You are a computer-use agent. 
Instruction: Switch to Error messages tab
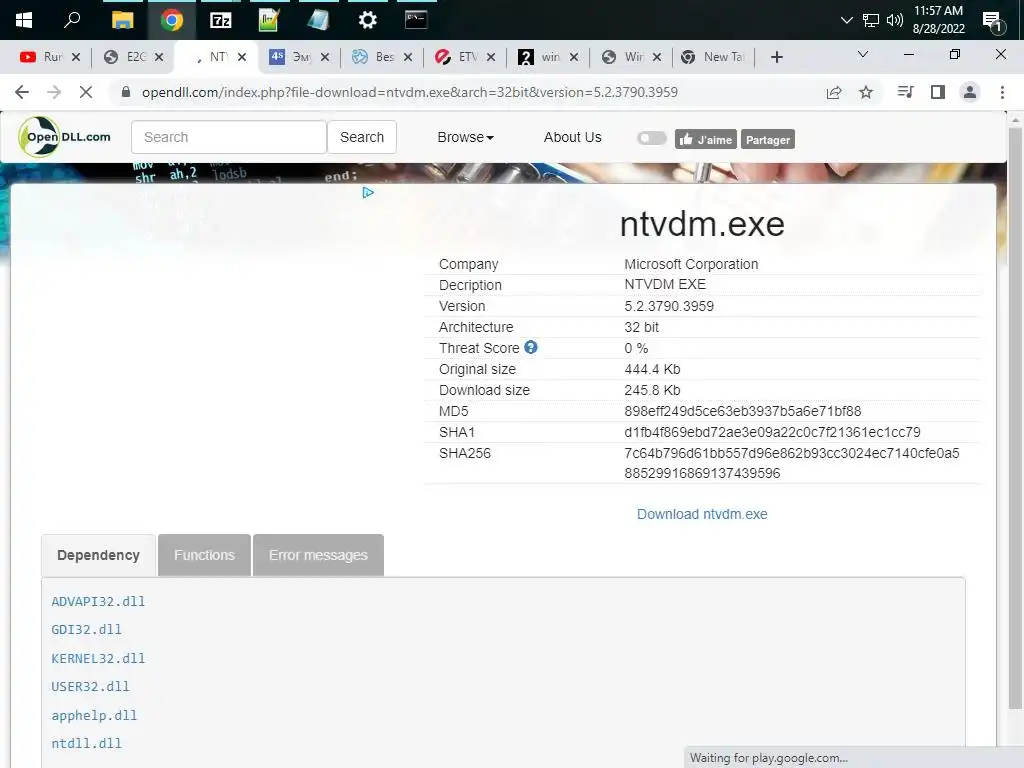point(318,555)
